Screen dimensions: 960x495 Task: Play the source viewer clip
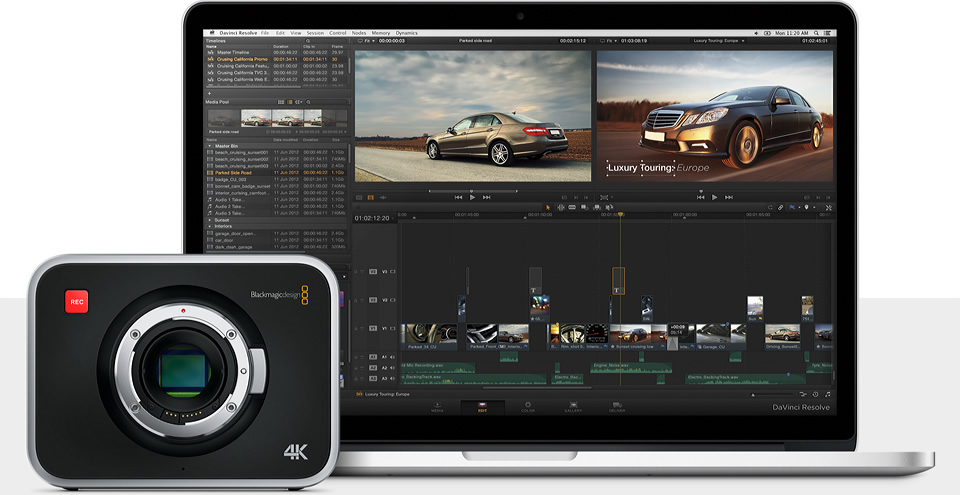click(x=472, y=197)
